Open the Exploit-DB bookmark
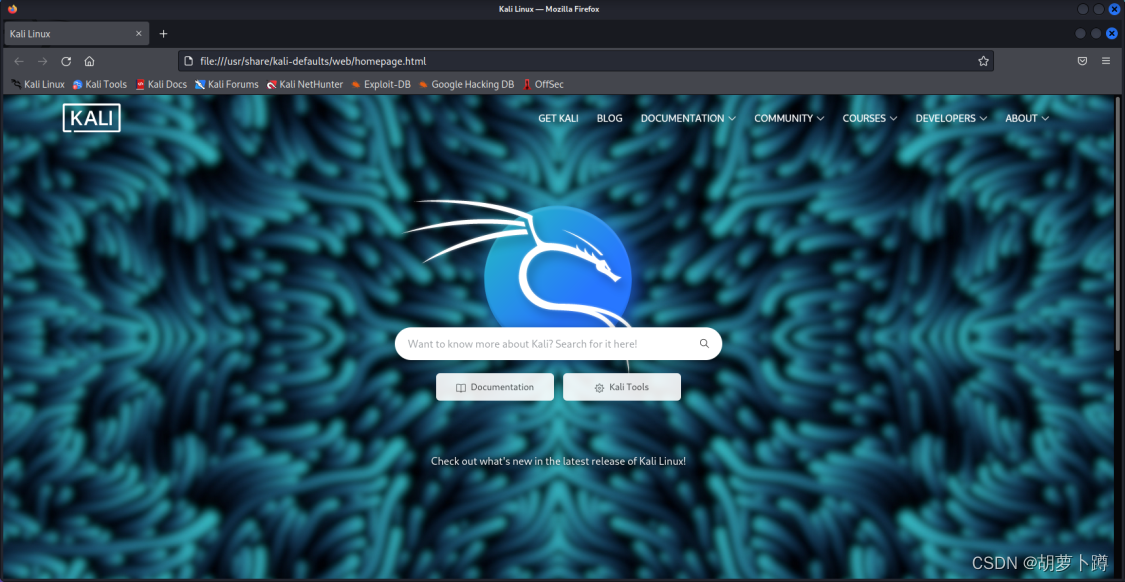 point(381,85)
